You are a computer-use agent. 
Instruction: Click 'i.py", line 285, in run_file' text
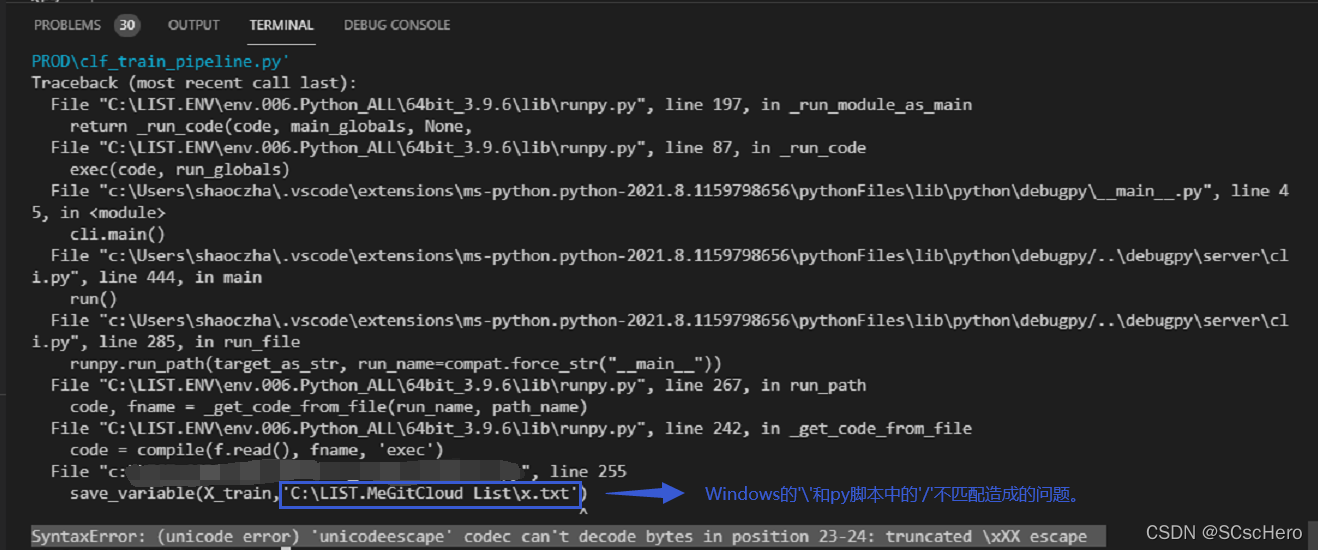(x=166, y=342)
